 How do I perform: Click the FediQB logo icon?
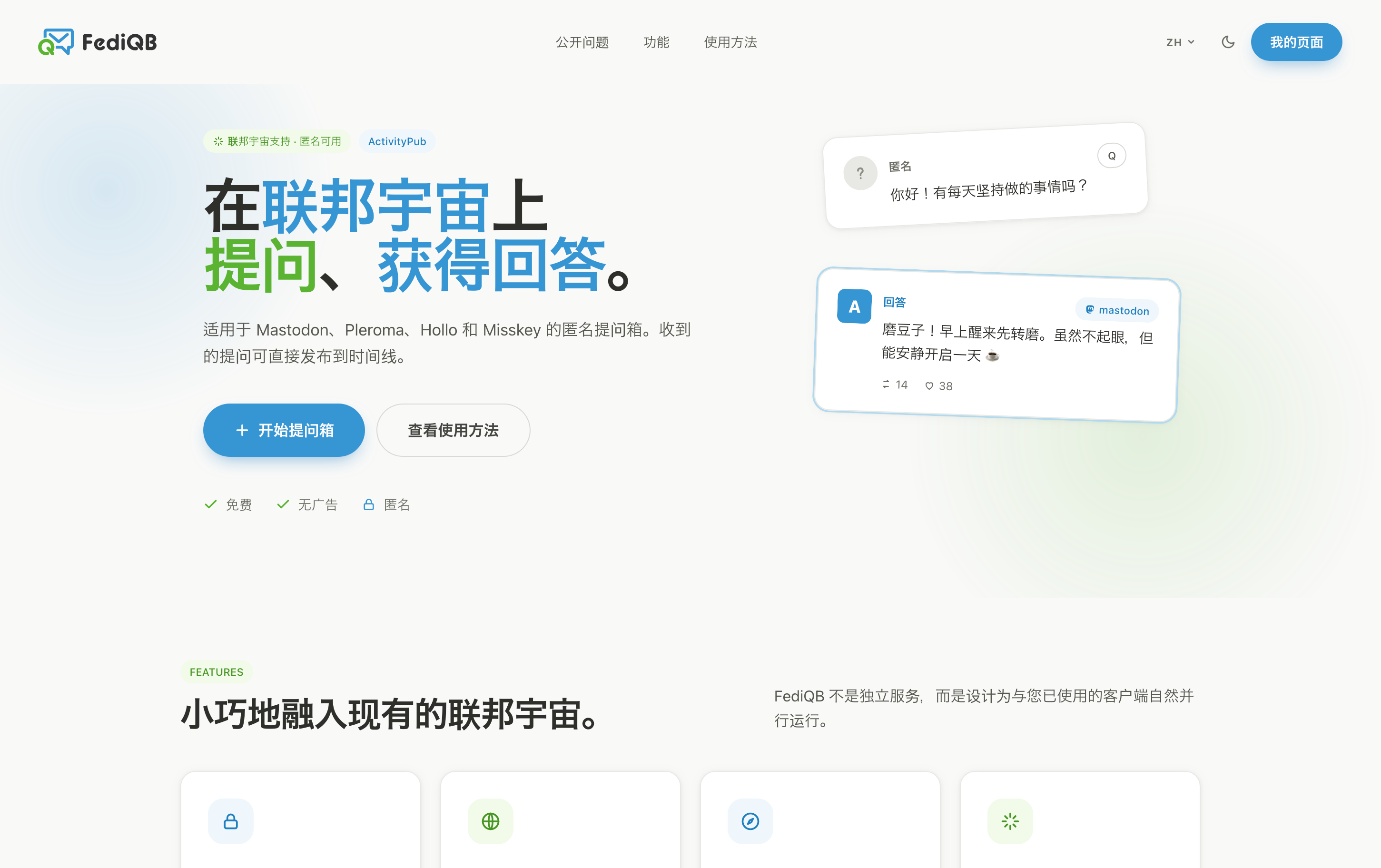click(56, 42)
